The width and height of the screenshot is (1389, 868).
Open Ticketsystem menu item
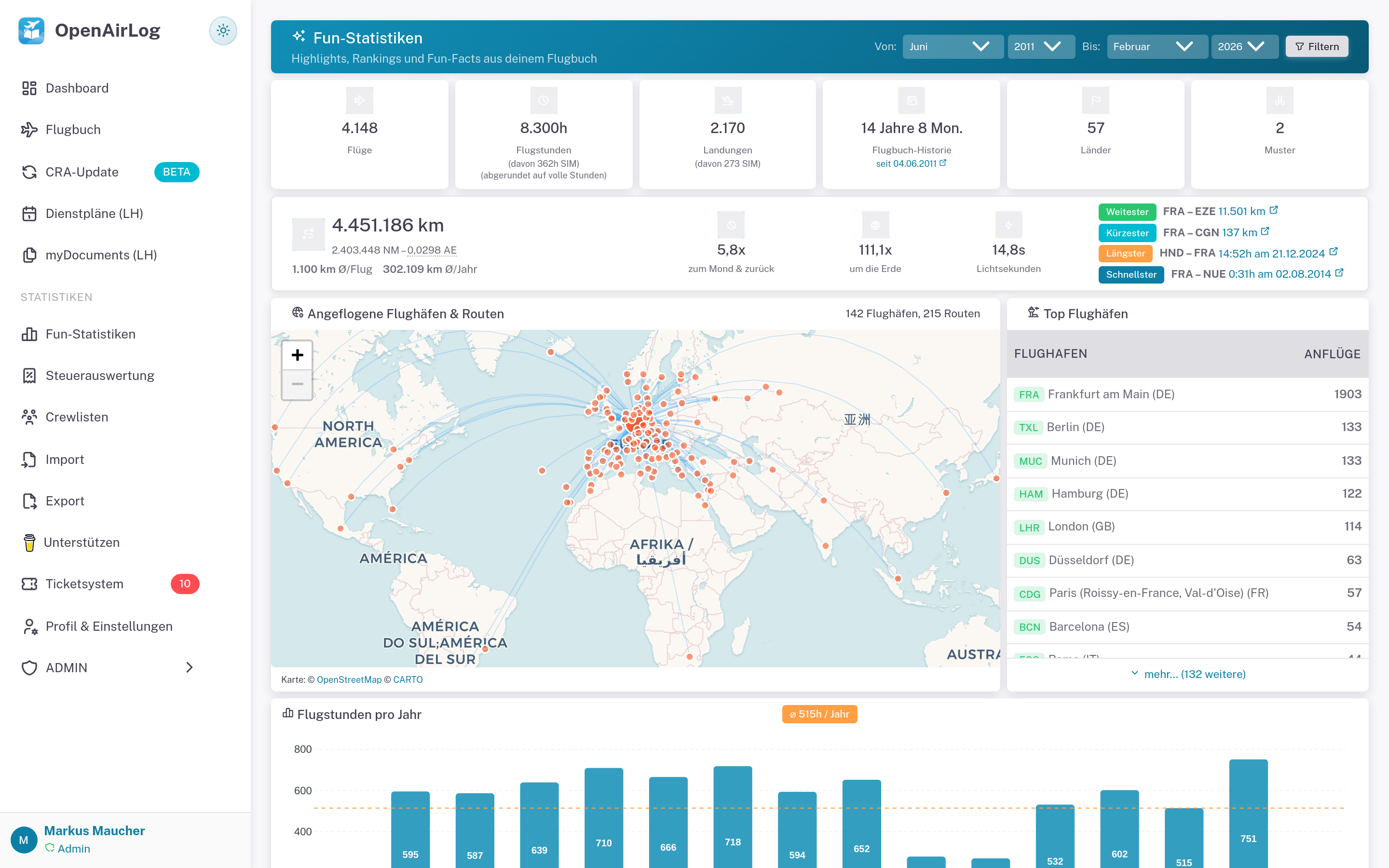(x=84, y=584)
